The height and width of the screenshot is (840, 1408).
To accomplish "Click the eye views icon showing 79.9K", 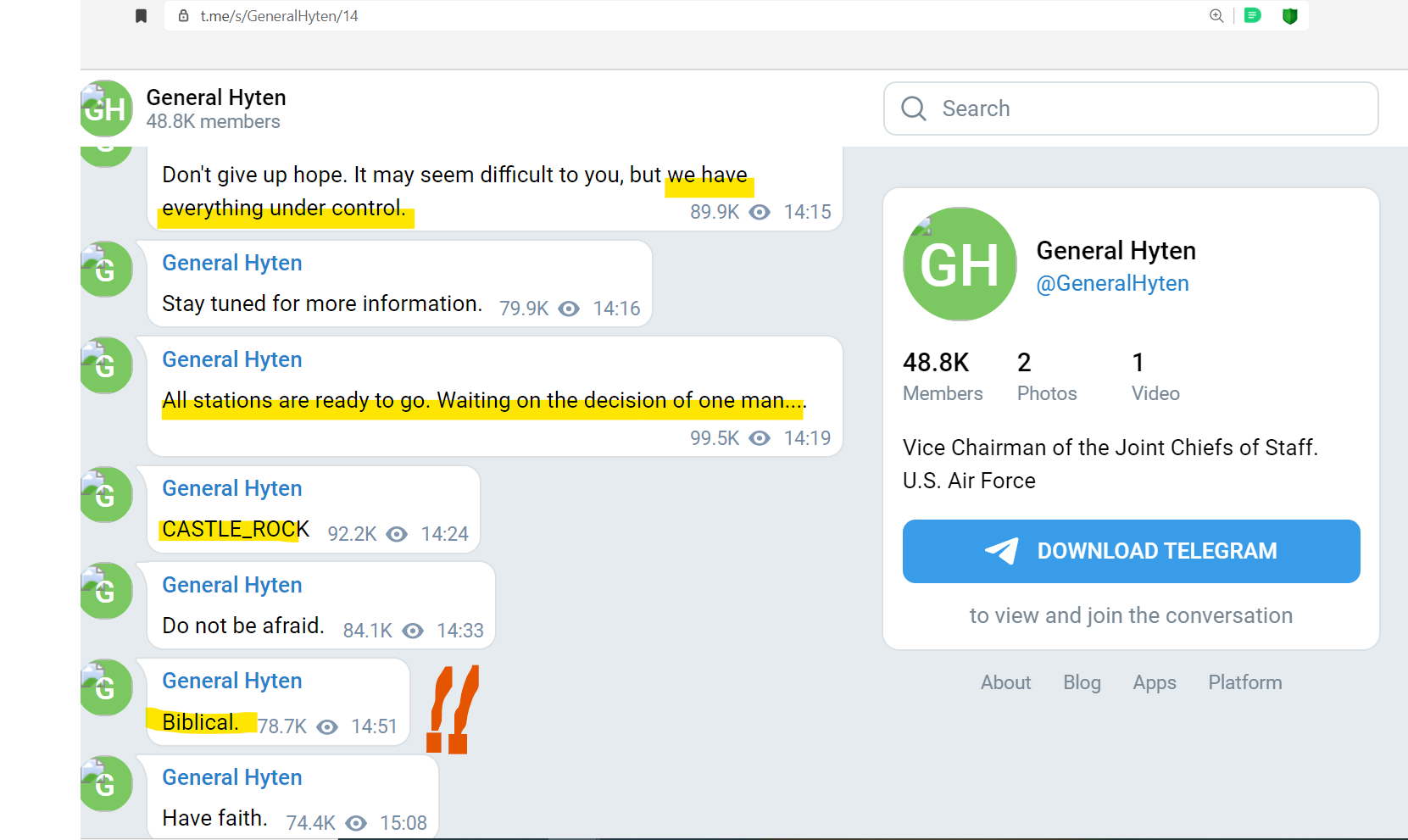I will tap(570, 309).
